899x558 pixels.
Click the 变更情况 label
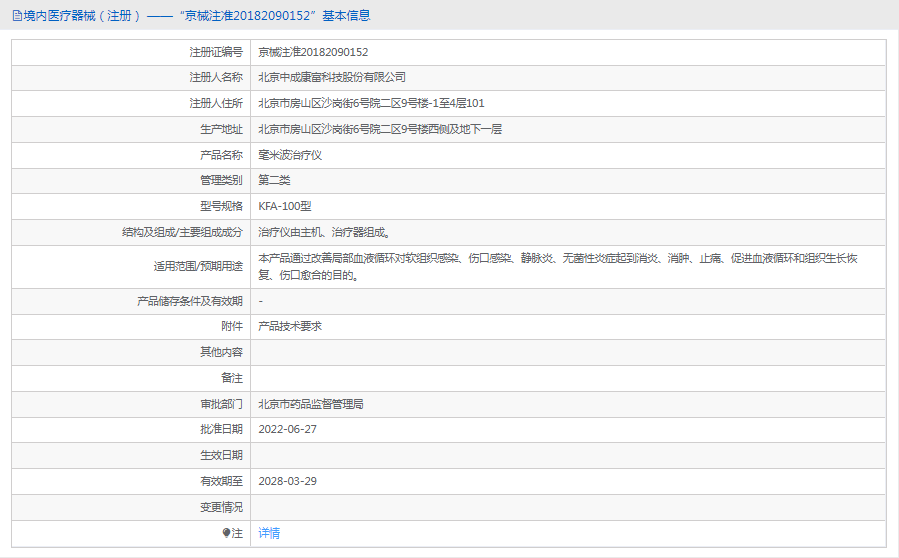click(221, 508)
